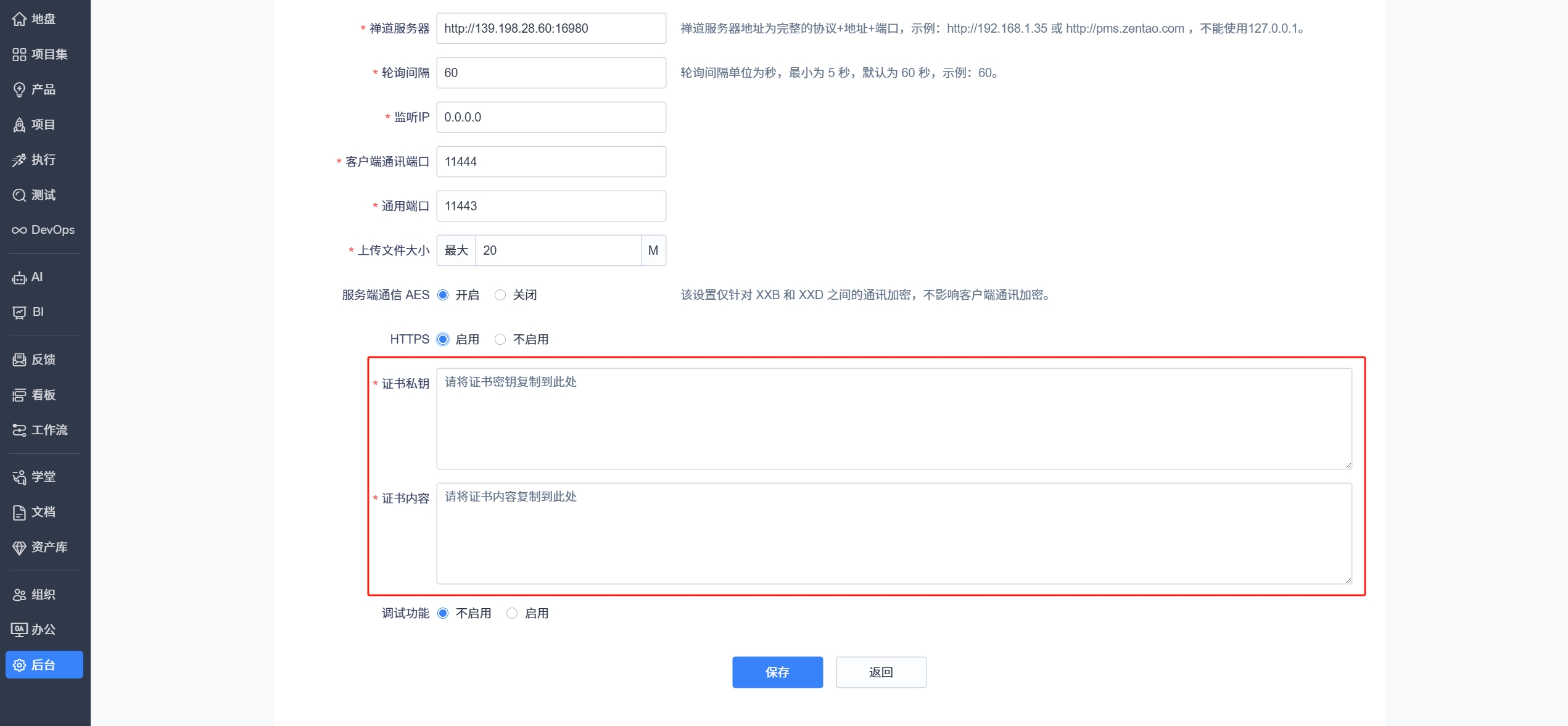1568x726 pixels.
Task: Enable 调试功能 with 启用 radio
Action: 512,613
